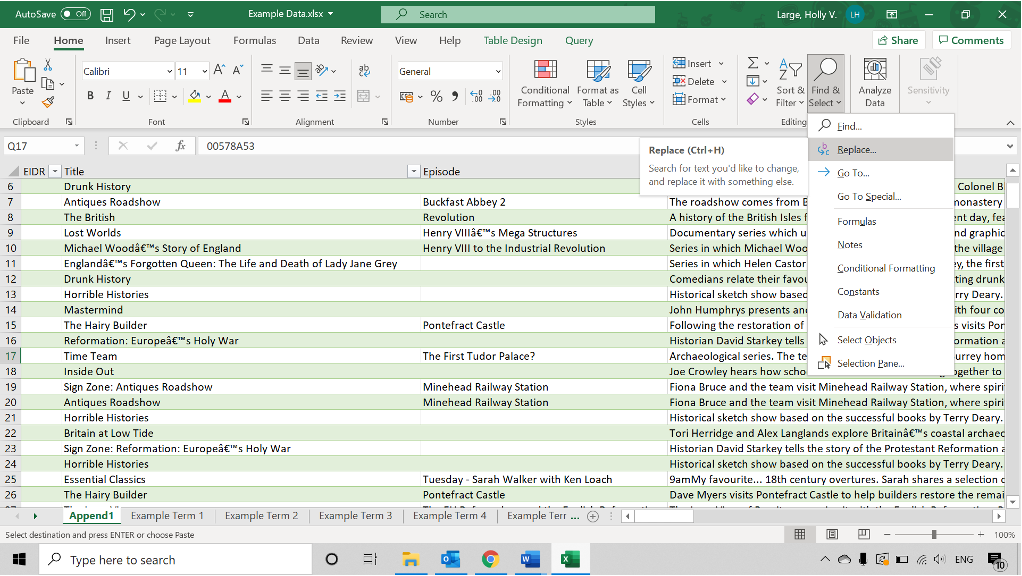The image size is (1022, 576).
Task: Open the Formulas ribbon tab
Action: click(254, 40)
